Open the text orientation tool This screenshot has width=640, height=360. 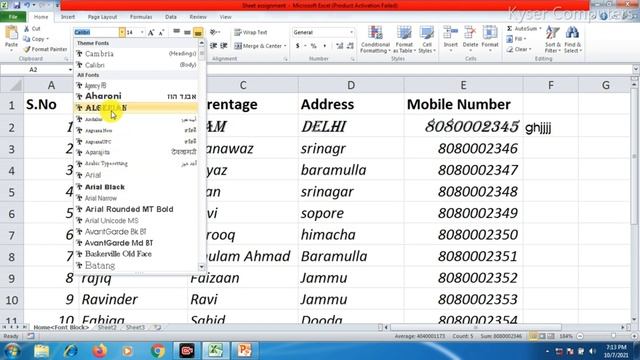pos(214,32)
